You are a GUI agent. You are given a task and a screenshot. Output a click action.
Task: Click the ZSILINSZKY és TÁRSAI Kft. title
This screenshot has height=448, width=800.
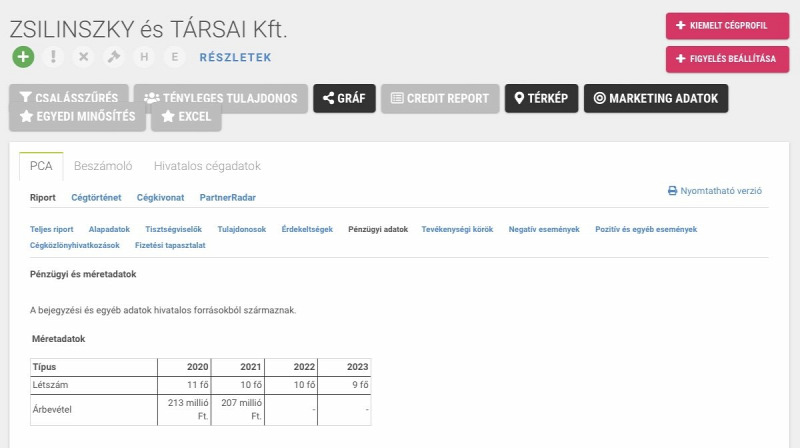(148, 29)
